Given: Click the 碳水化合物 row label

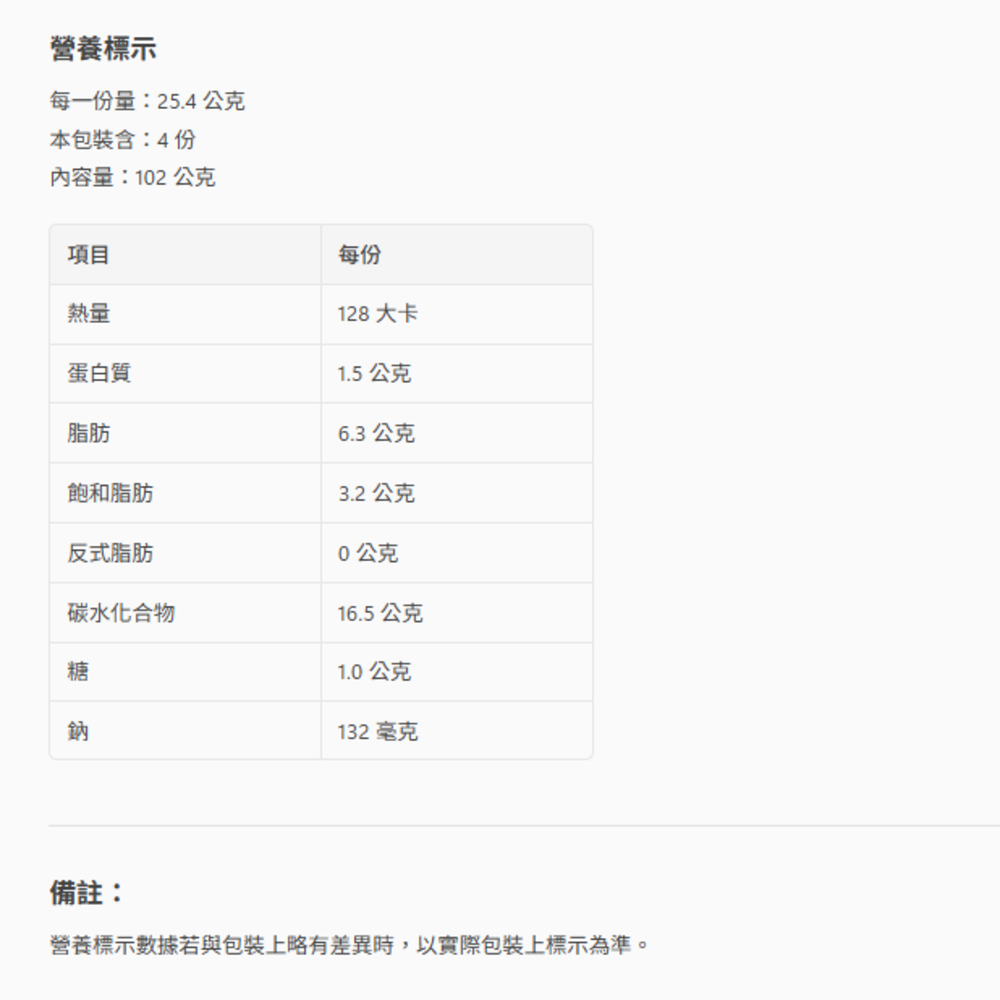Looking at the screenshot, I should click(121, 613).
